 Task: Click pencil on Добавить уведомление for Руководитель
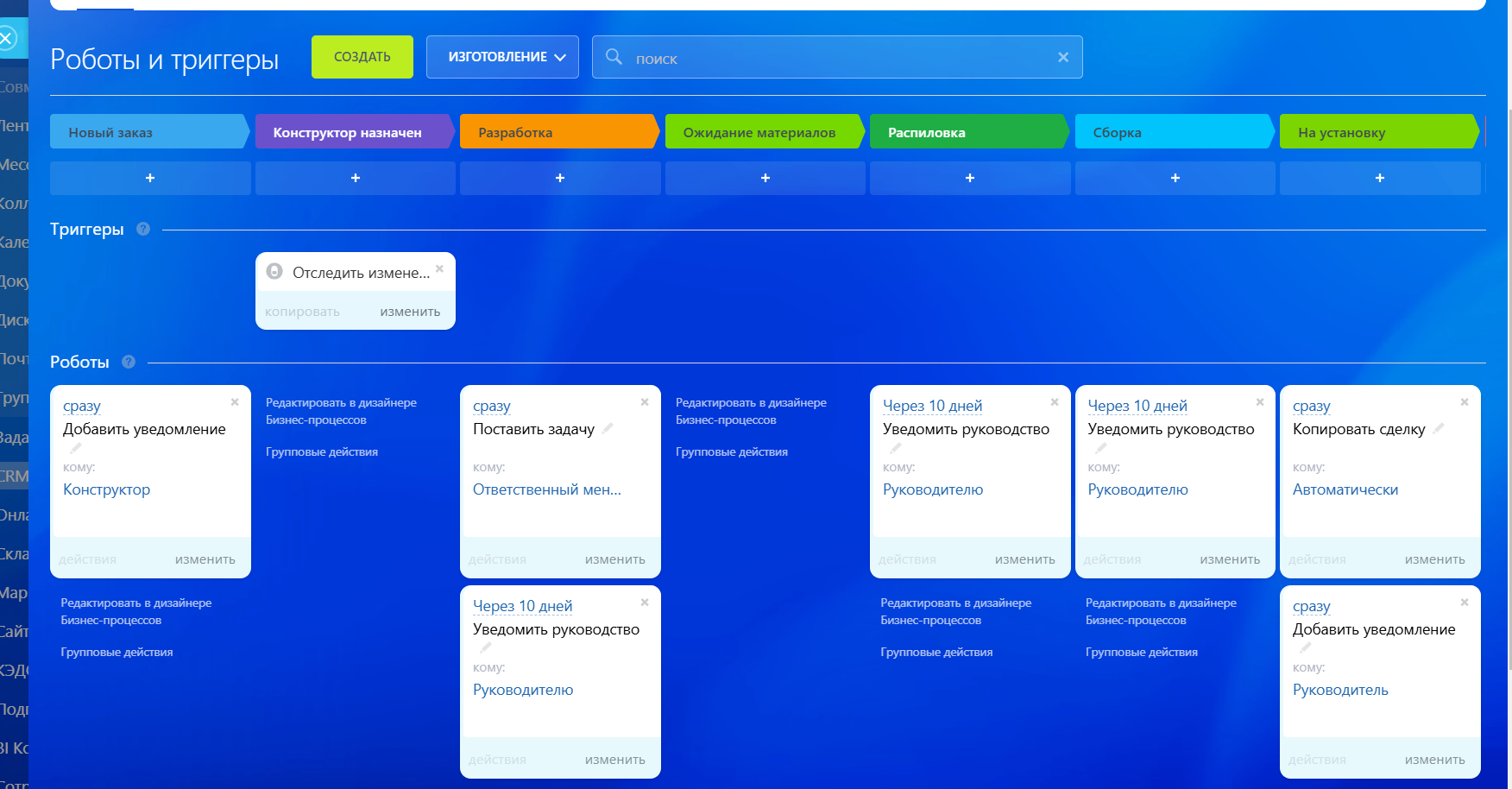point(1306,647)
